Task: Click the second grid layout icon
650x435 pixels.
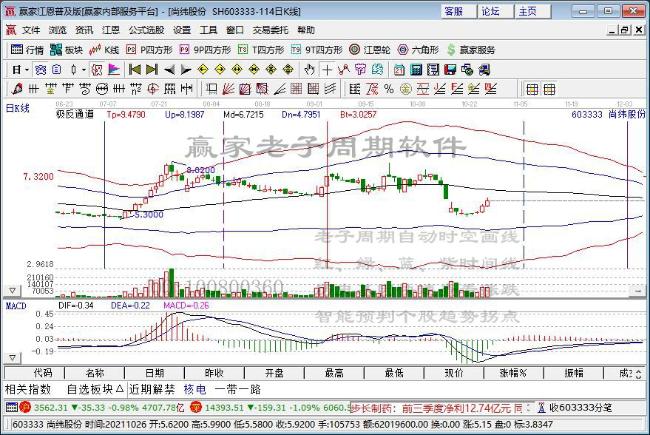Action: [549, 89]
